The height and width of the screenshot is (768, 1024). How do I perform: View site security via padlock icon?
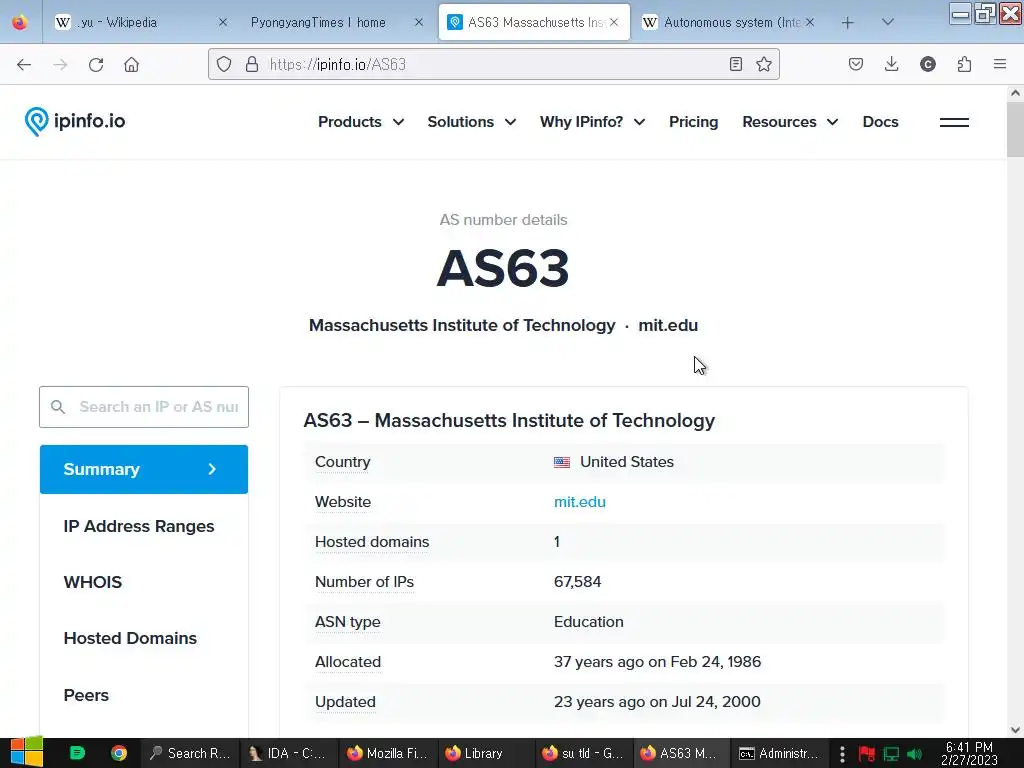251,64
